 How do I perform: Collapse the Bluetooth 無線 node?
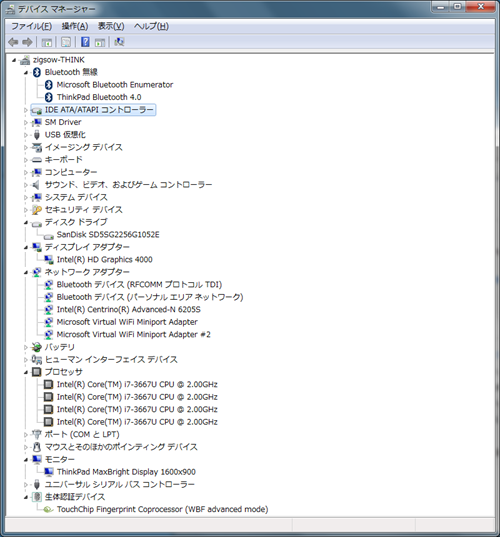click(x=26, y=73)
